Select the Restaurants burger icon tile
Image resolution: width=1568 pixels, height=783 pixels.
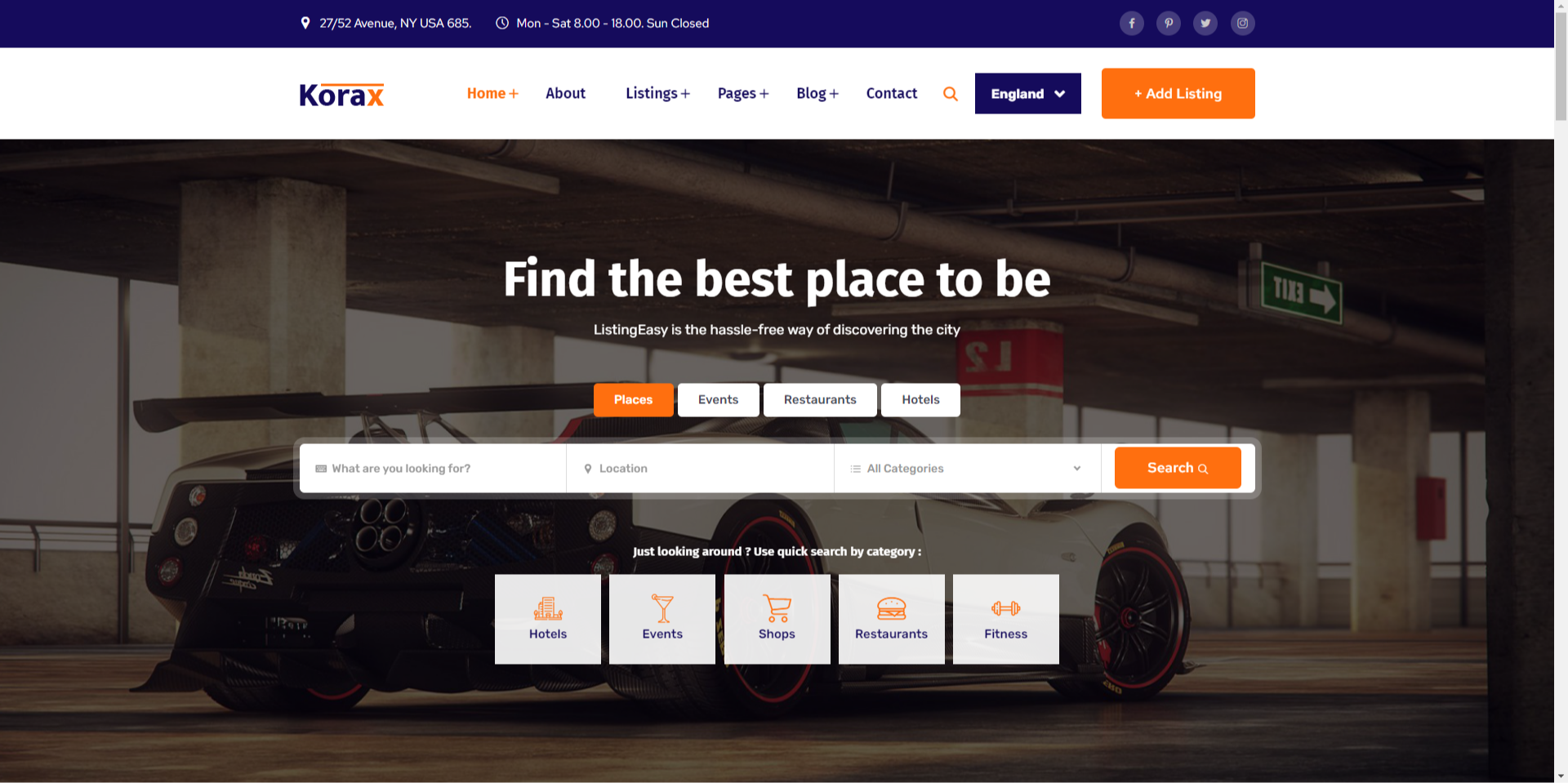click(892, 619)
